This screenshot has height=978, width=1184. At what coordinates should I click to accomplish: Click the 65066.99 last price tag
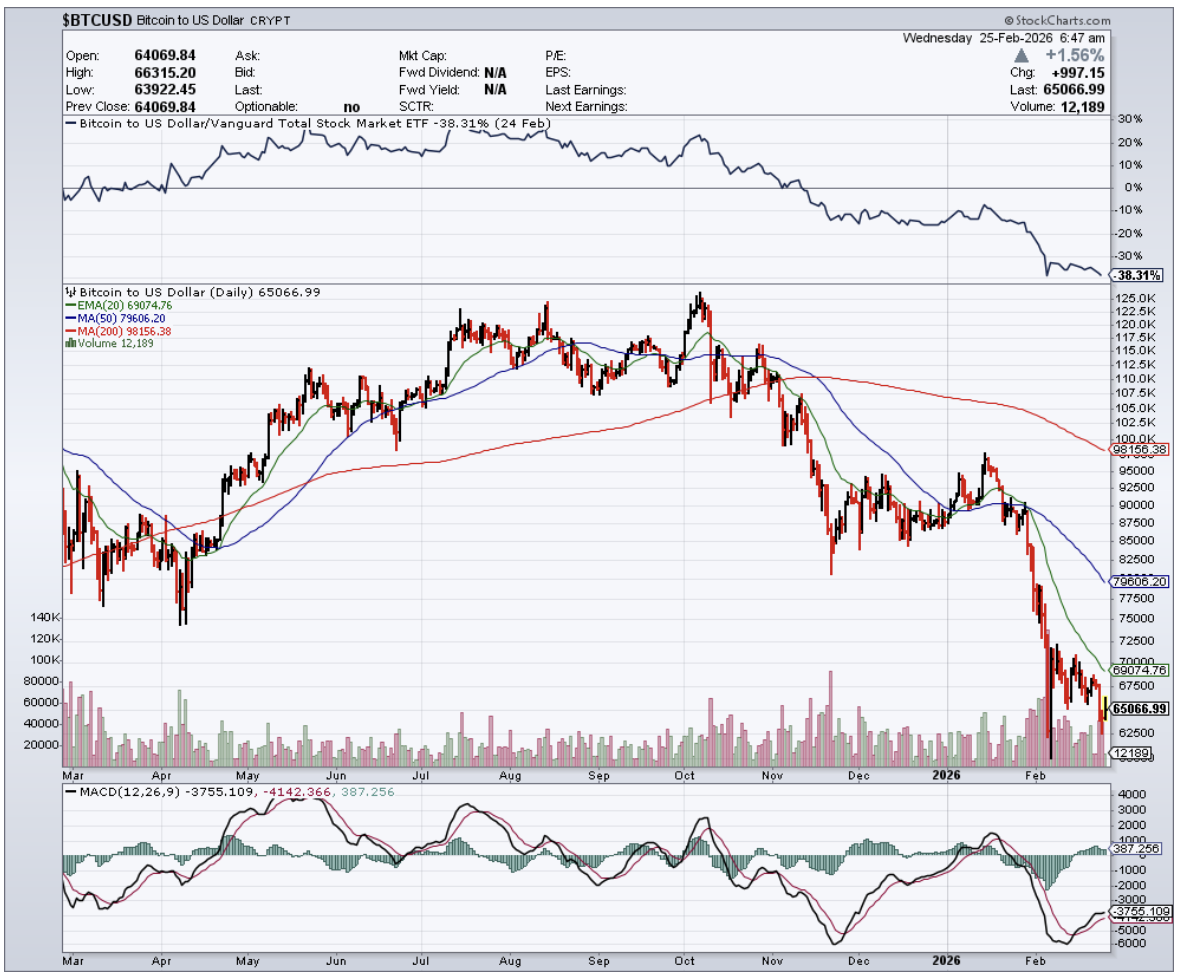coord(1140,708)
